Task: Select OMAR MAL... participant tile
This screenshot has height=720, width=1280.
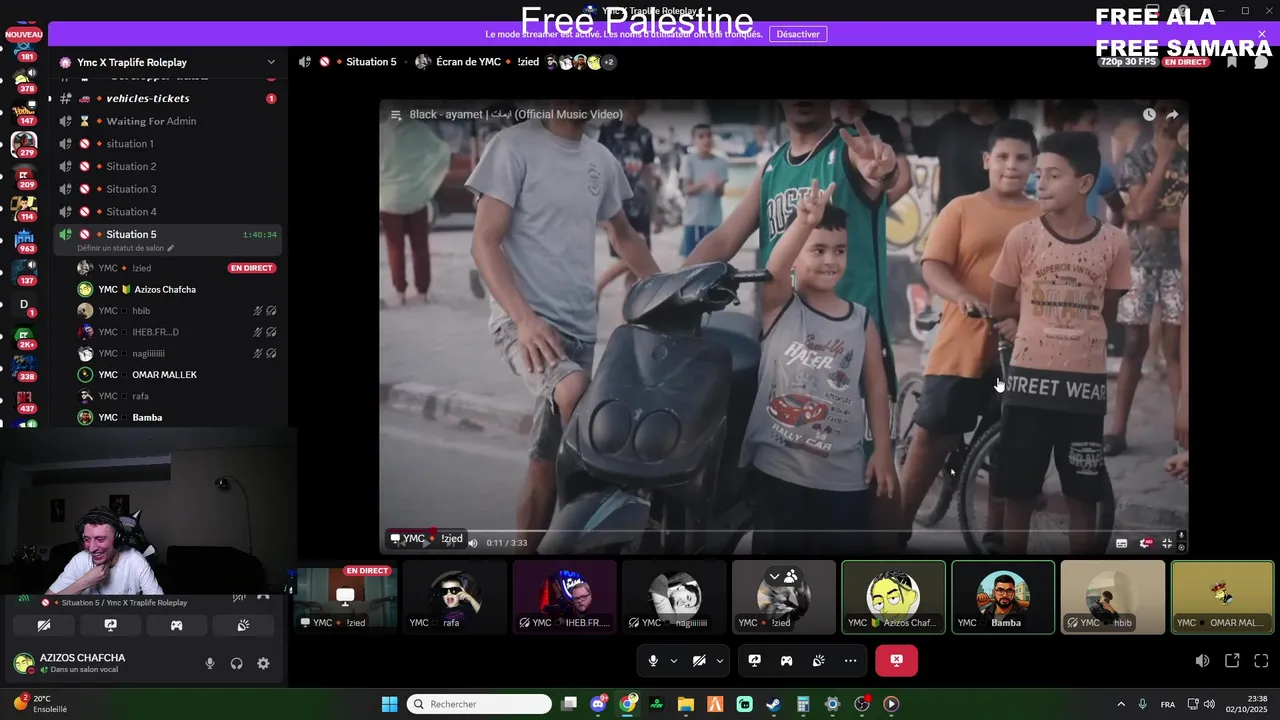Action: point(1222,597)
